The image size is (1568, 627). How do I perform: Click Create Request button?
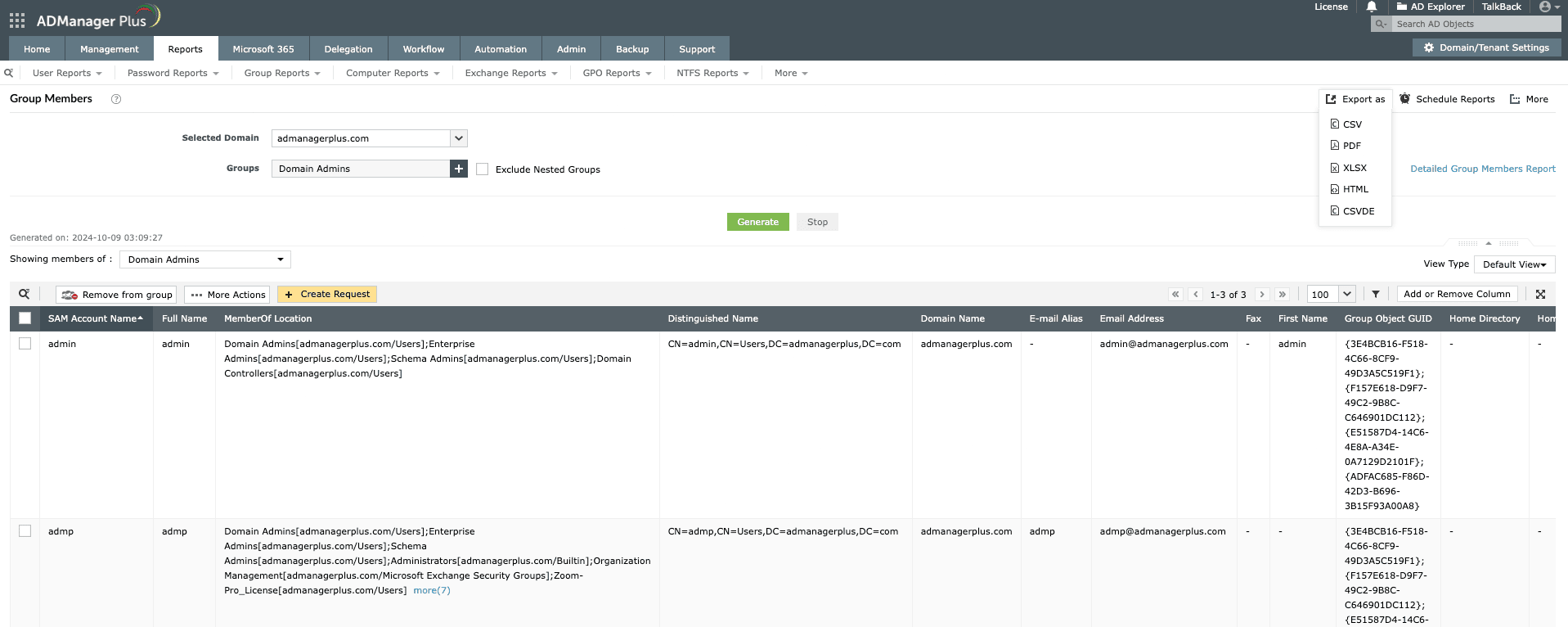coord(327,295)
